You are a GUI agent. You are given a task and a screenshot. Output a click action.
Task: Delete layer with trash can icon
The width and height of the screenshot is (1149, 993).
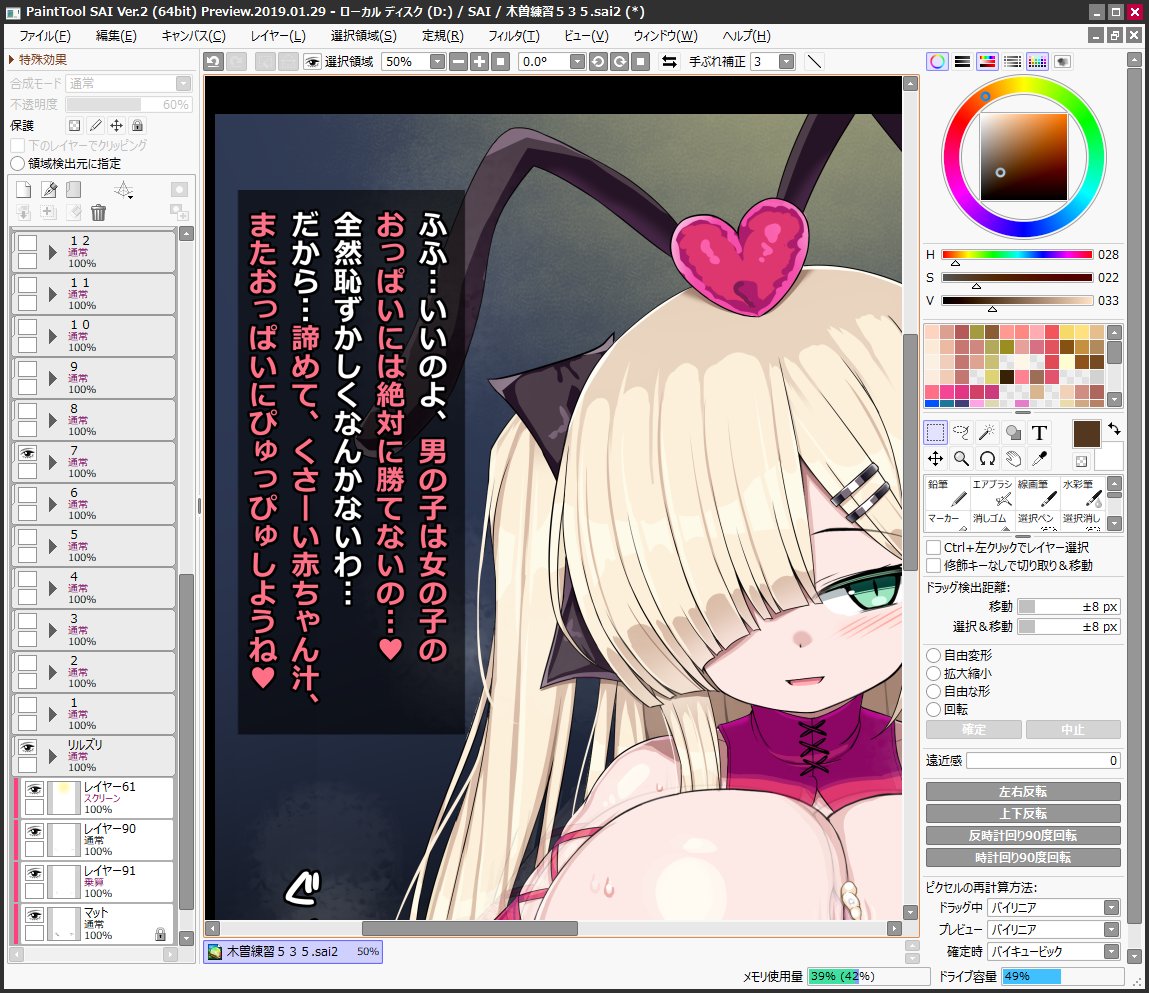(x=98, y=213)
